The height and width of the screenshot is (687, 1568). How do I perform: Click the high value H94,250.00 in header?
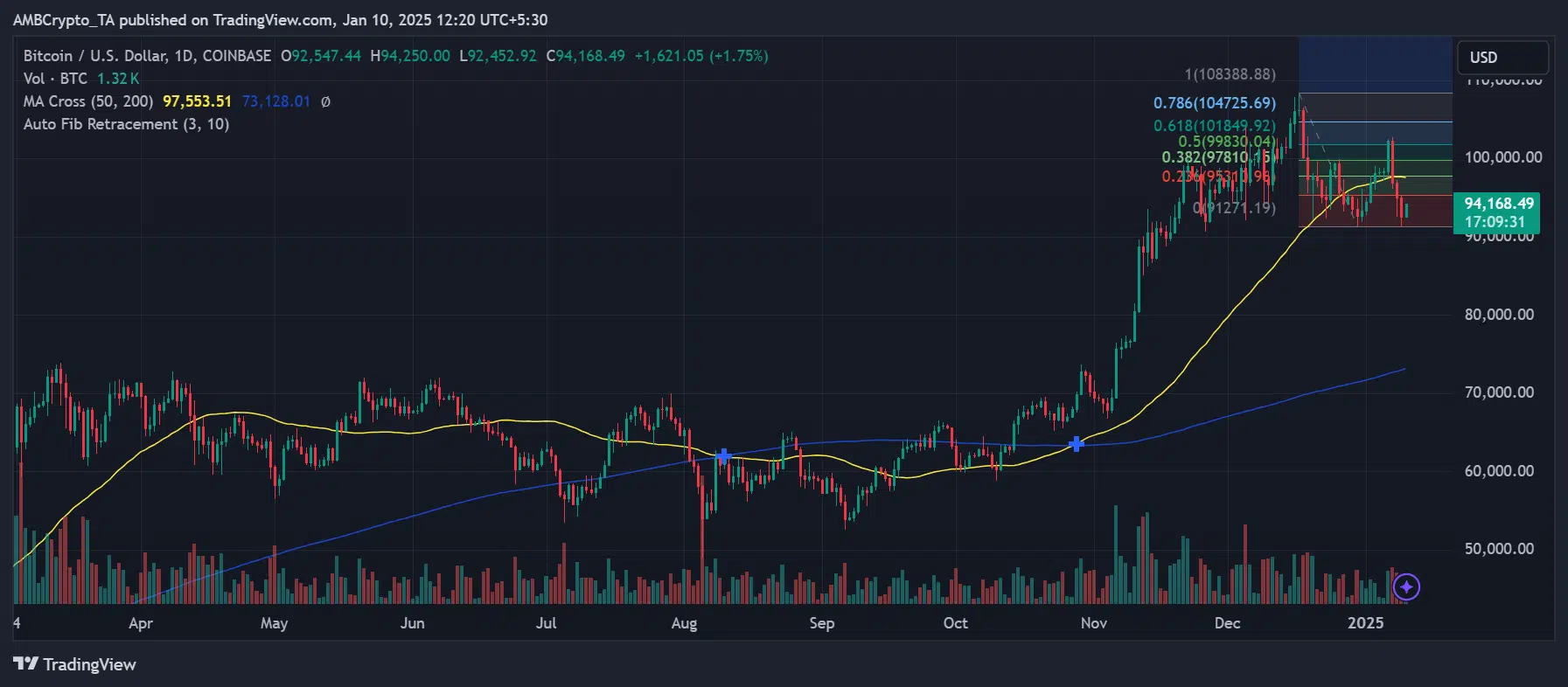pos(410,56)
